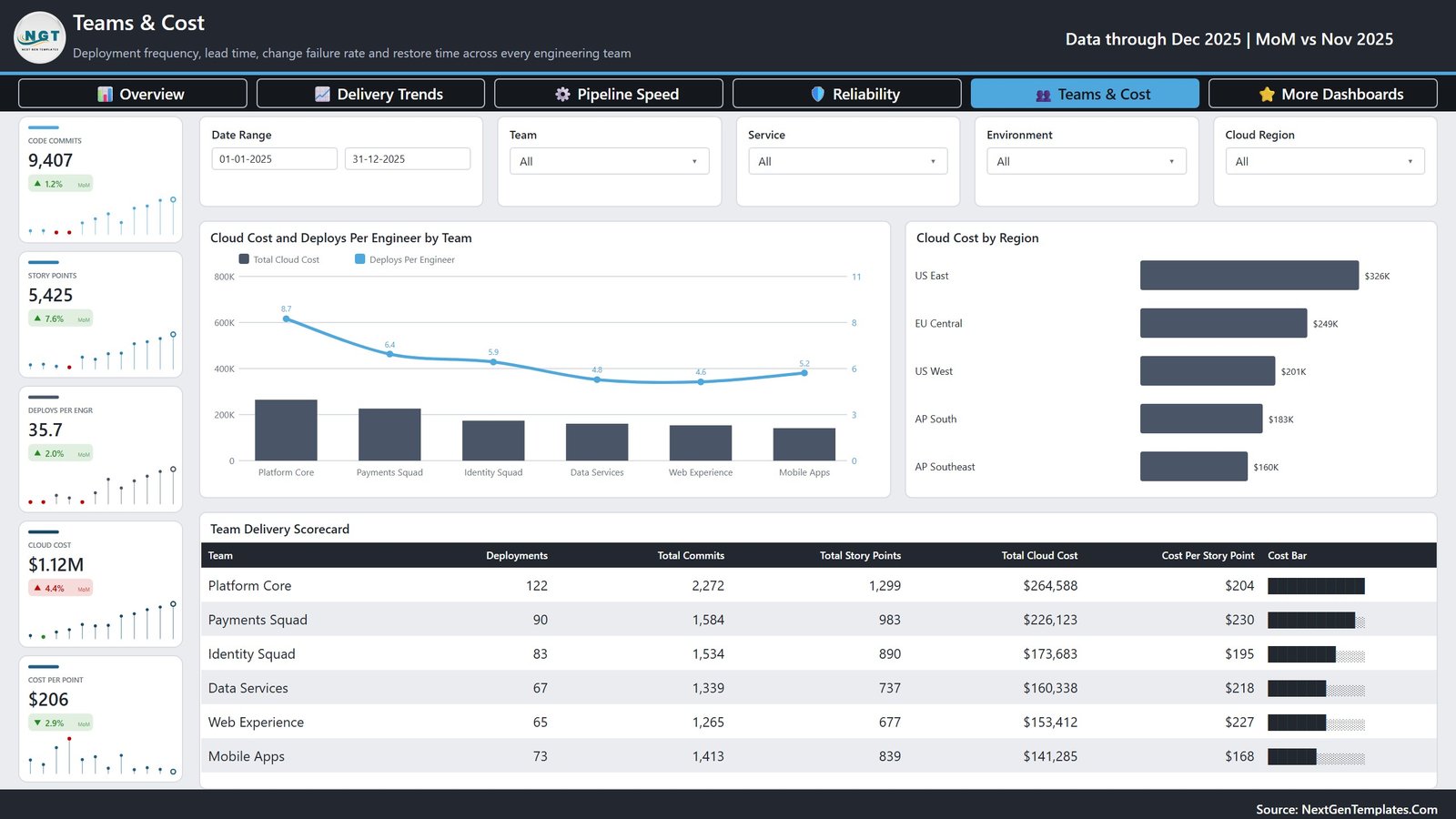Click the Source: NextGenTemplates.Com link
The image size is (1456, 819).
1347,809
